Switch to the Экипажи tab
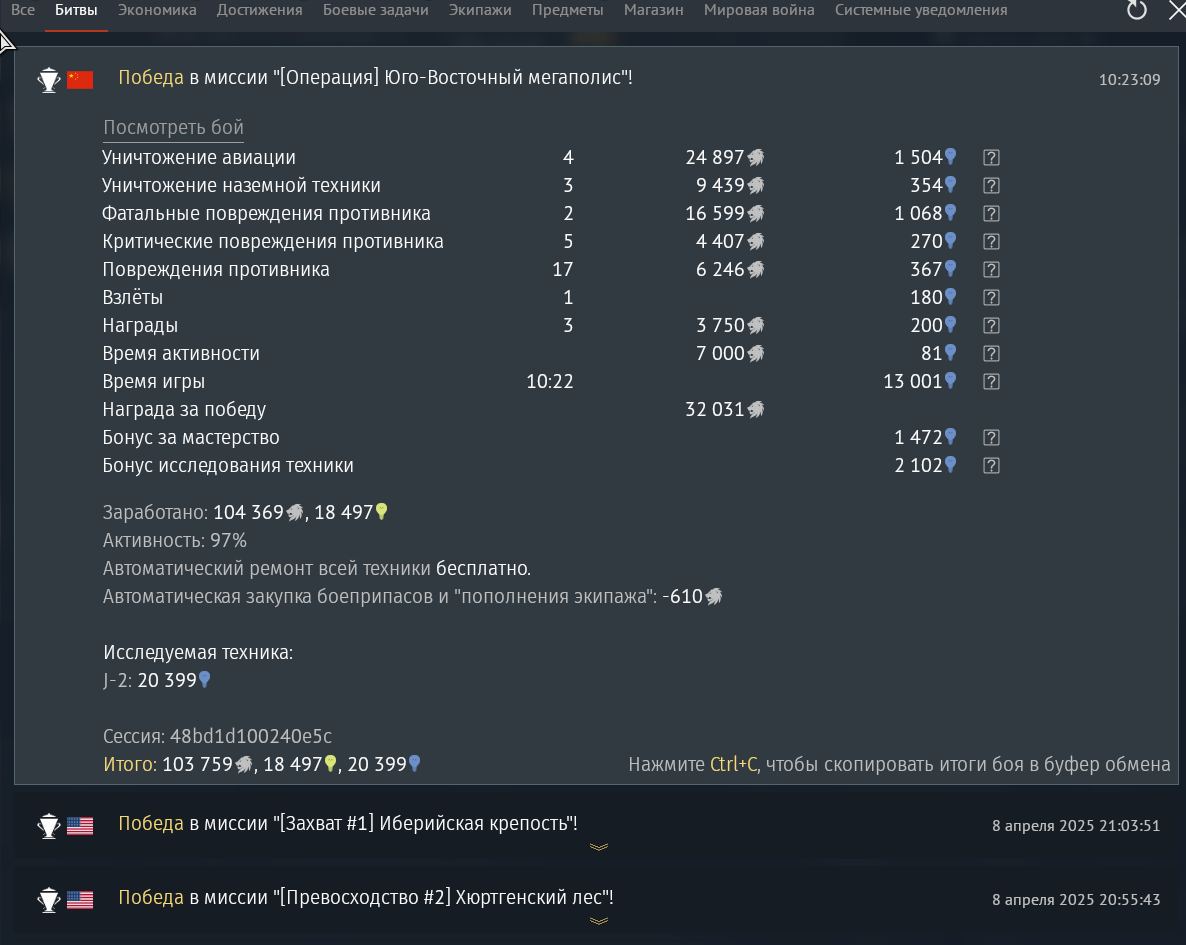Screen dimensions: 1186x945 480,11
